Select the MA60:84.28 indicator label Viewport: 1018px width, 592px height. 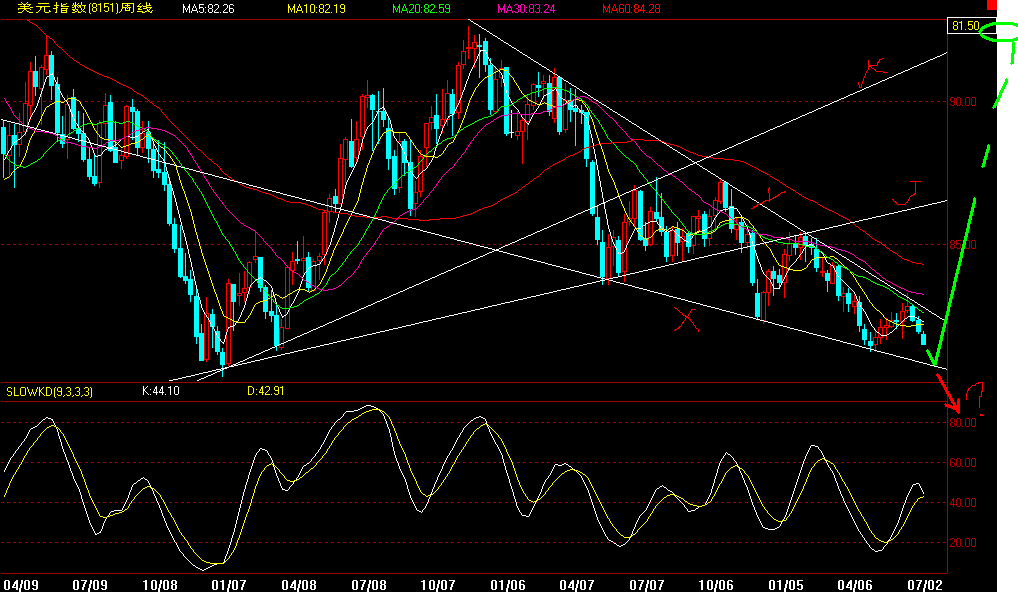pyautogui.click(x=631, y=9)
